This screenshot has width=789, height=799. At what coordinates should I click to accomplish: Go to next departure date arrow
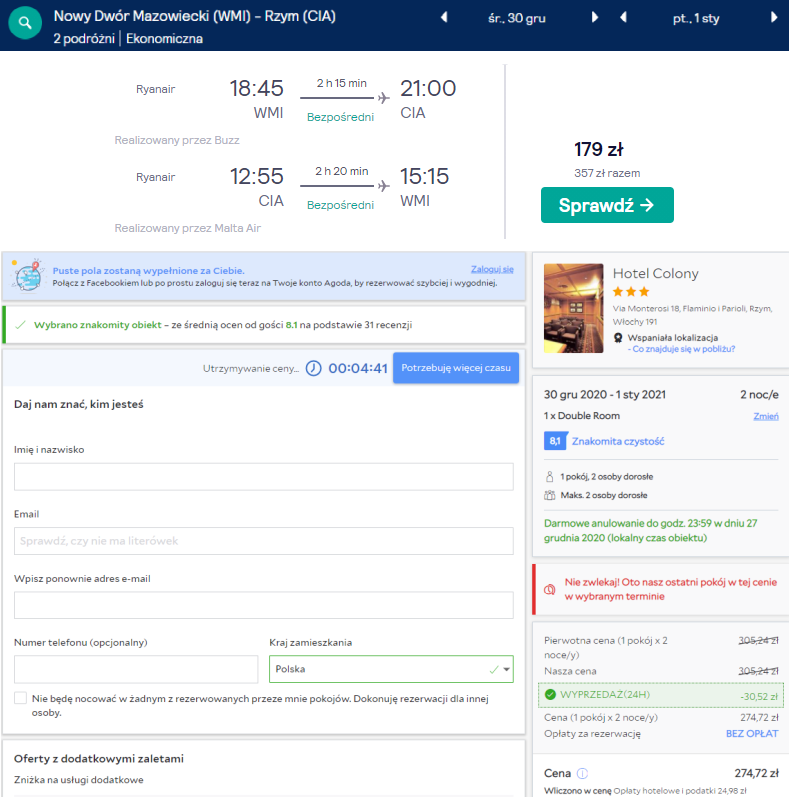[x=595, y=18]
